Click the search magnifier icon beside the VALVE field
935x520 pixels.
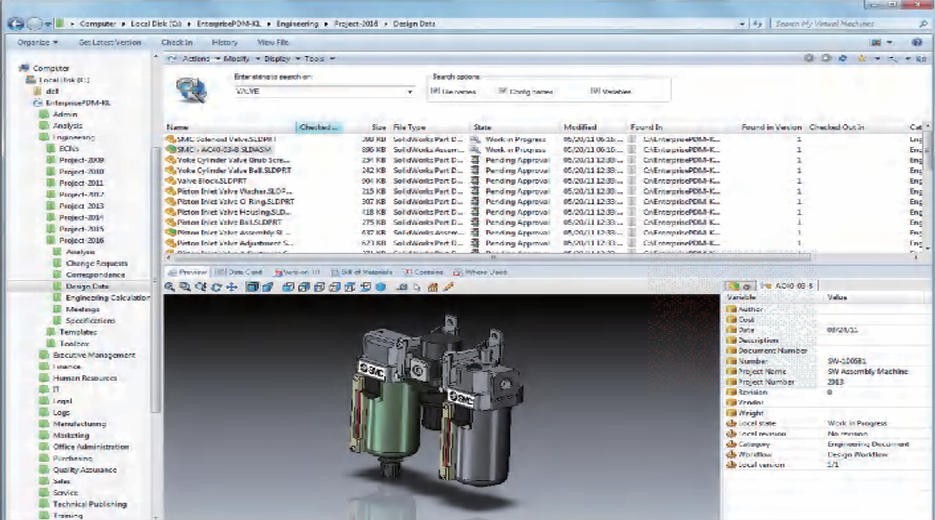(x=189, y=90)
